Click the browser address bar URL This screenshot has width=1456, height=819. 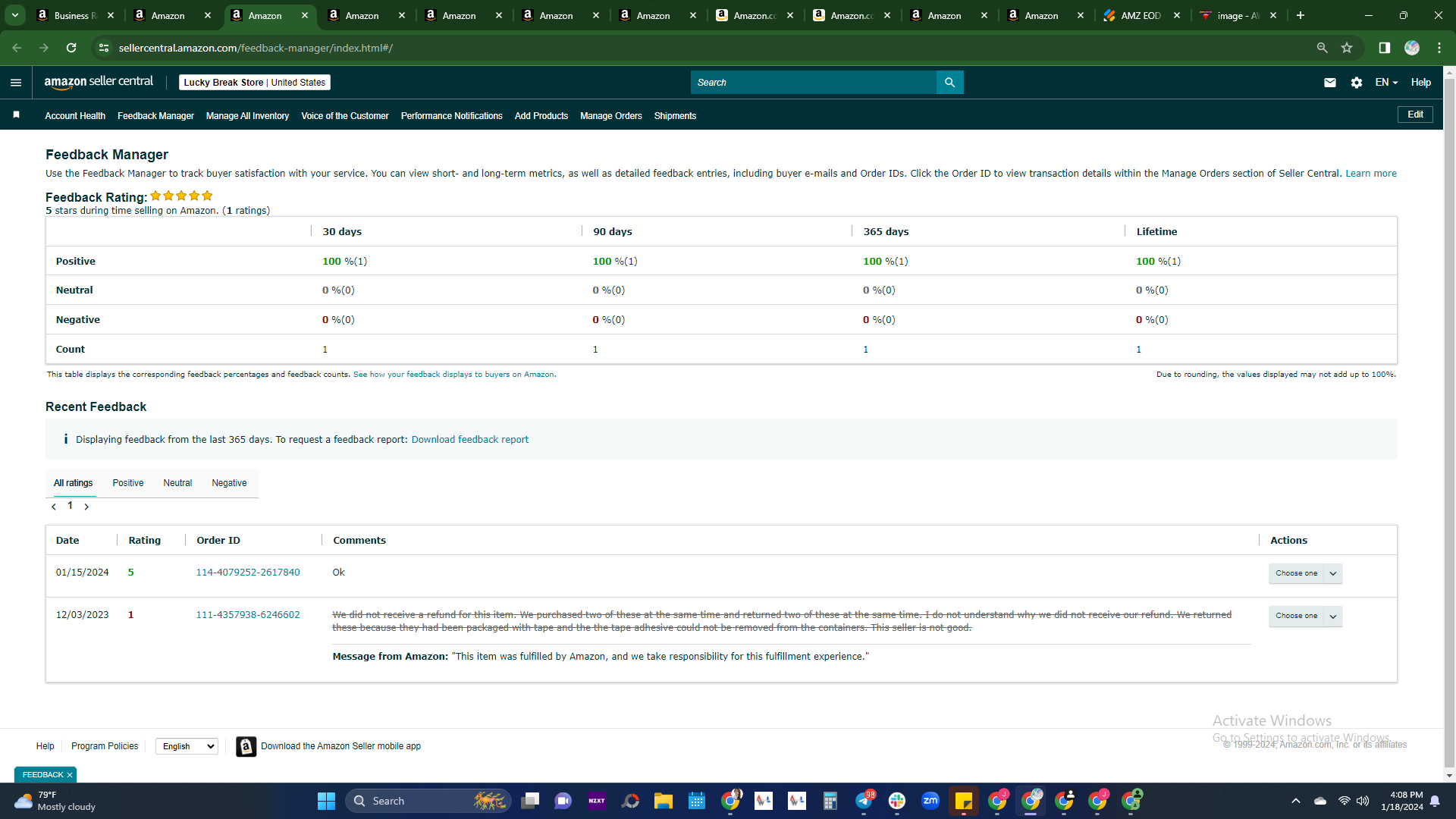[x=256, y=48]
